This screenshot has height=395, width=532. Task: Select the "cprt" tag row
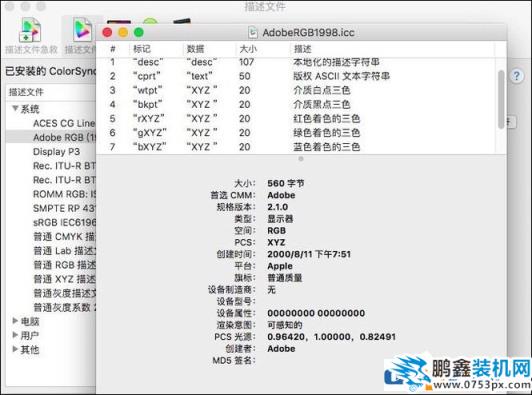point(297,76)
